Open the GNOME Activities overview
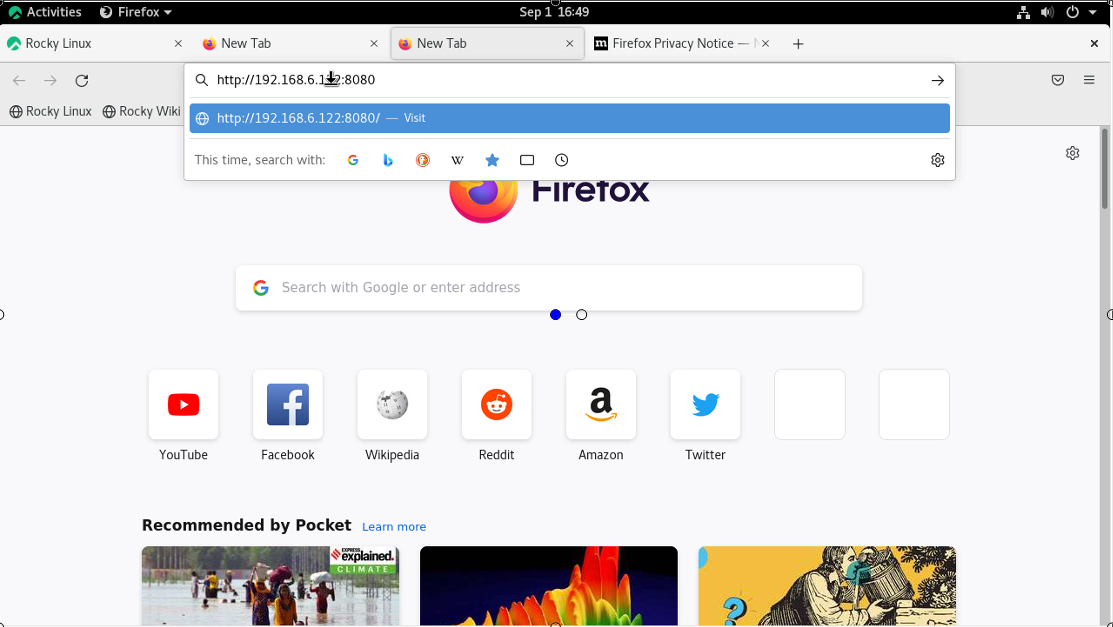The image size is (1113, 627). pyautogui.click(x=45, y=12)
